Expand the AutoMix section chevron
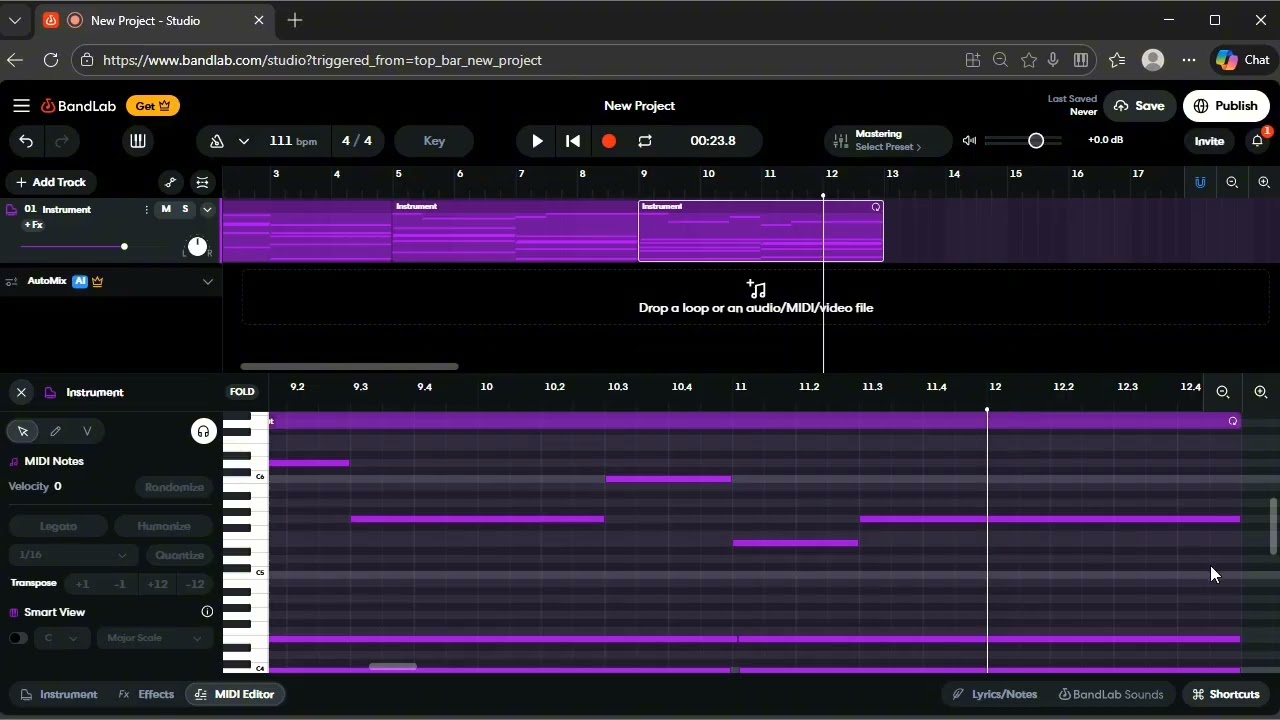 coord(208,282)
